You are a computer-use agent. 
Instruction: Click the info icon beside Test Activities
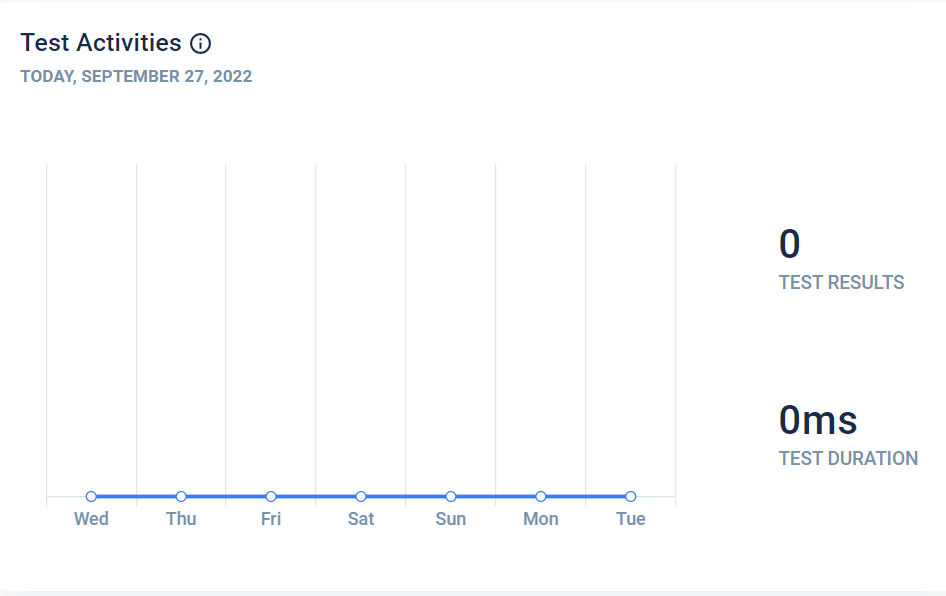[x=201, y=44]
